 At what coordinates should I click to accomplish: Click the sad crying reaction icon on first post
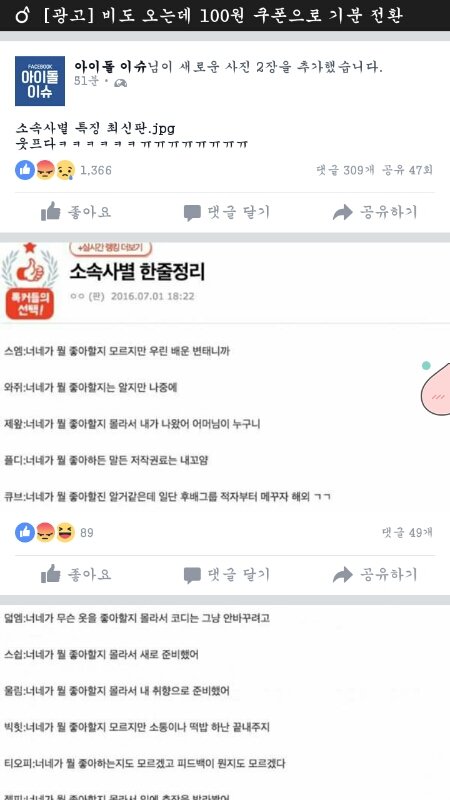[65, 170]
